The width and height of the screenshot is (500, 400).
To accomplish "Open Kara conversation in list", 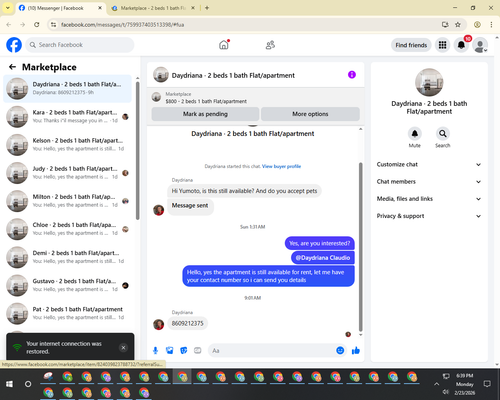I will point(67,116).
